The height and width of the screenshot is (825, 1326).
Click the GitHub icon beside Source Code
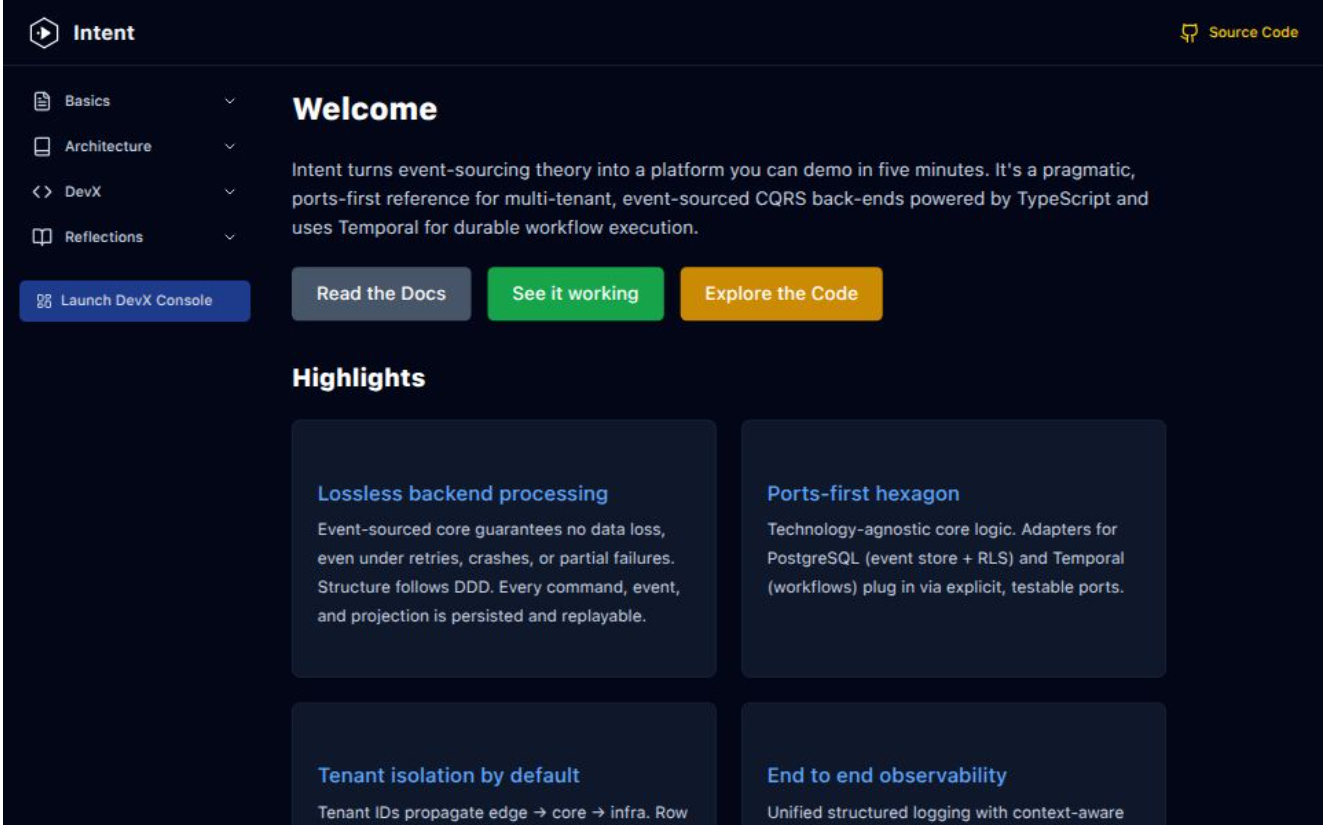coord(1189,33)
